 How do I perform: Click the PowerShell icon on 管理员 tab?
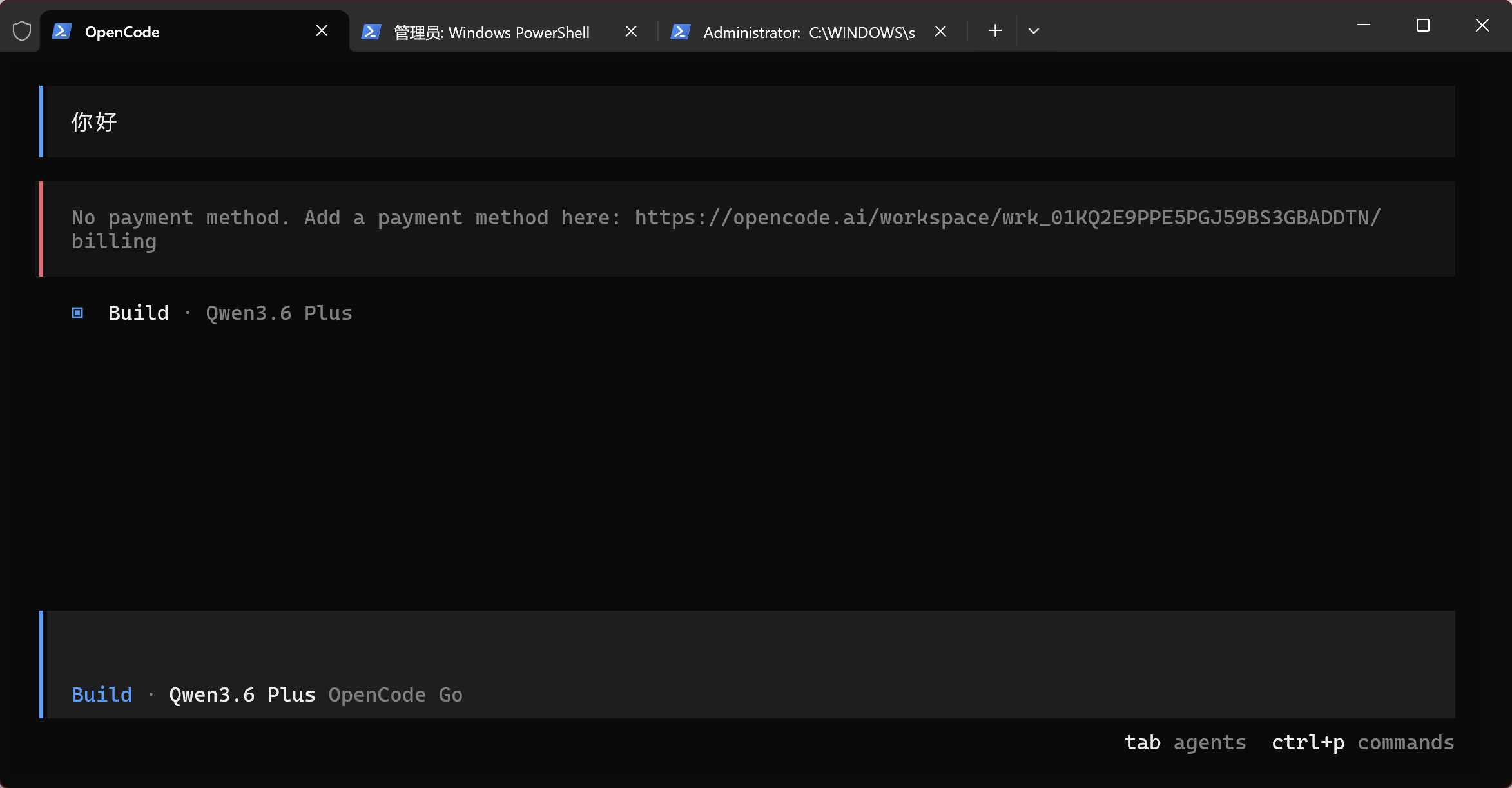[x=371, y=31]
